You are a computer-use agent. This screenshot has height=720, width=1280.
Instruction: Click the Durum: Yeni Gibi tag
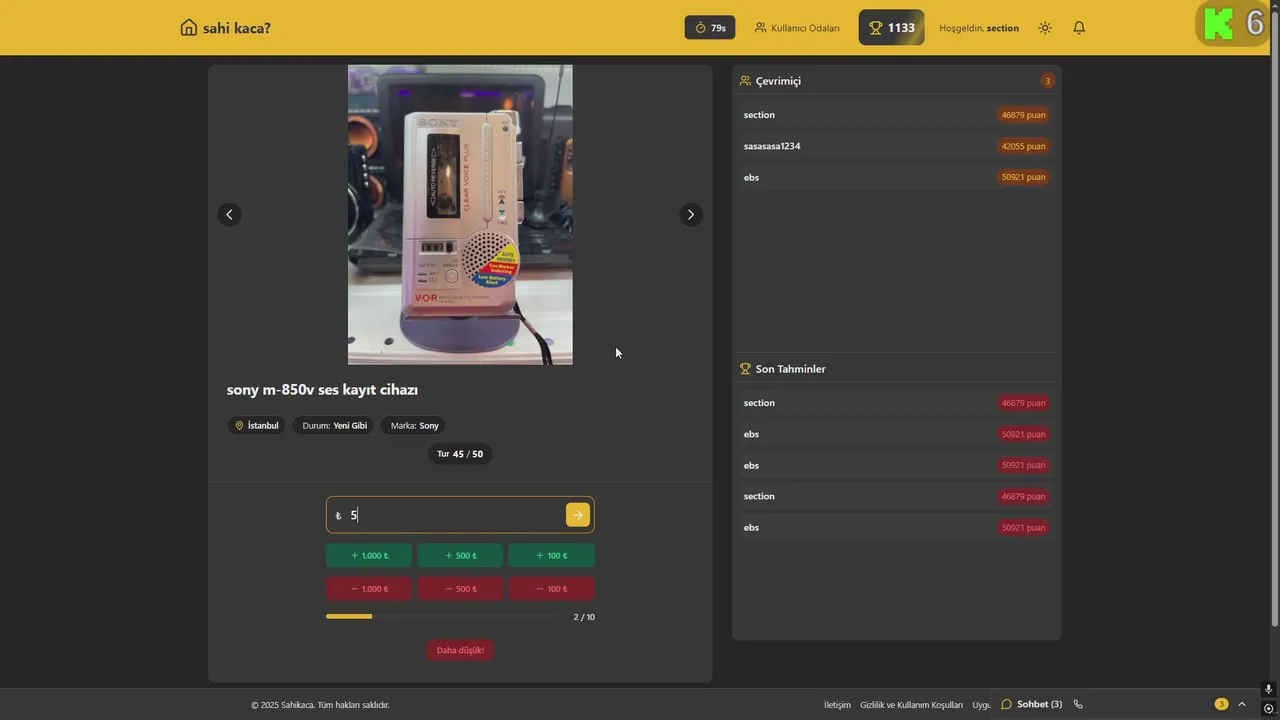[x=334, y=425]
